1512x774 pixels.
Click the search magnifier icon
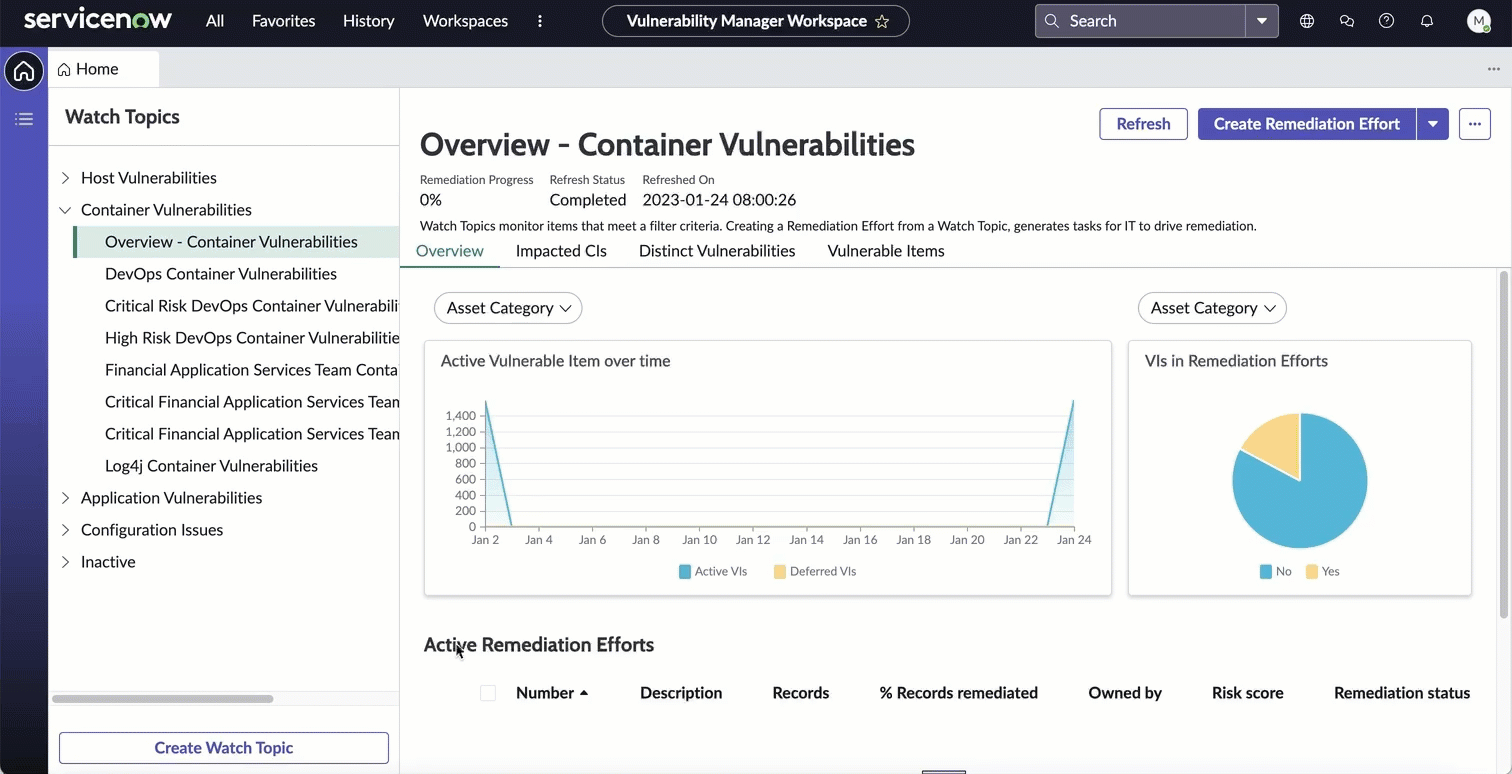(1051, 21)
